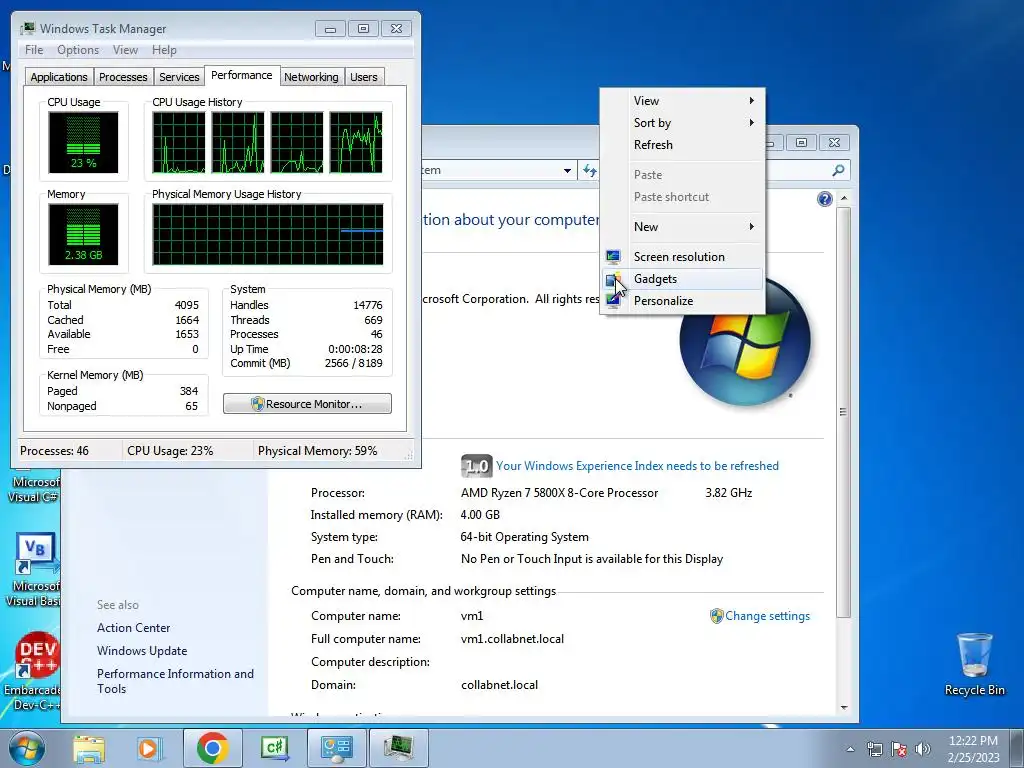Click the search magnifier in System window
Screen dimensions: 1024x768
(x=839, y=170)
